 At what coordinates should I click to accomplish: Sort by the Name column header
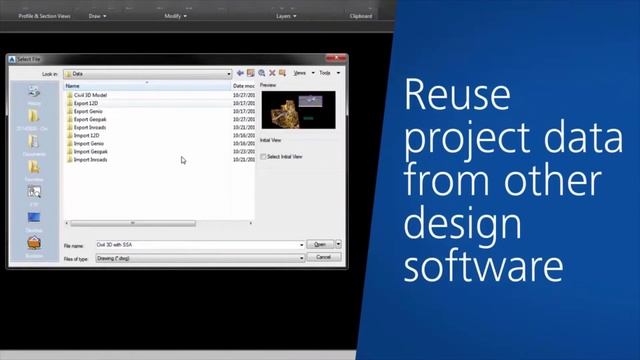coord(147,86)
